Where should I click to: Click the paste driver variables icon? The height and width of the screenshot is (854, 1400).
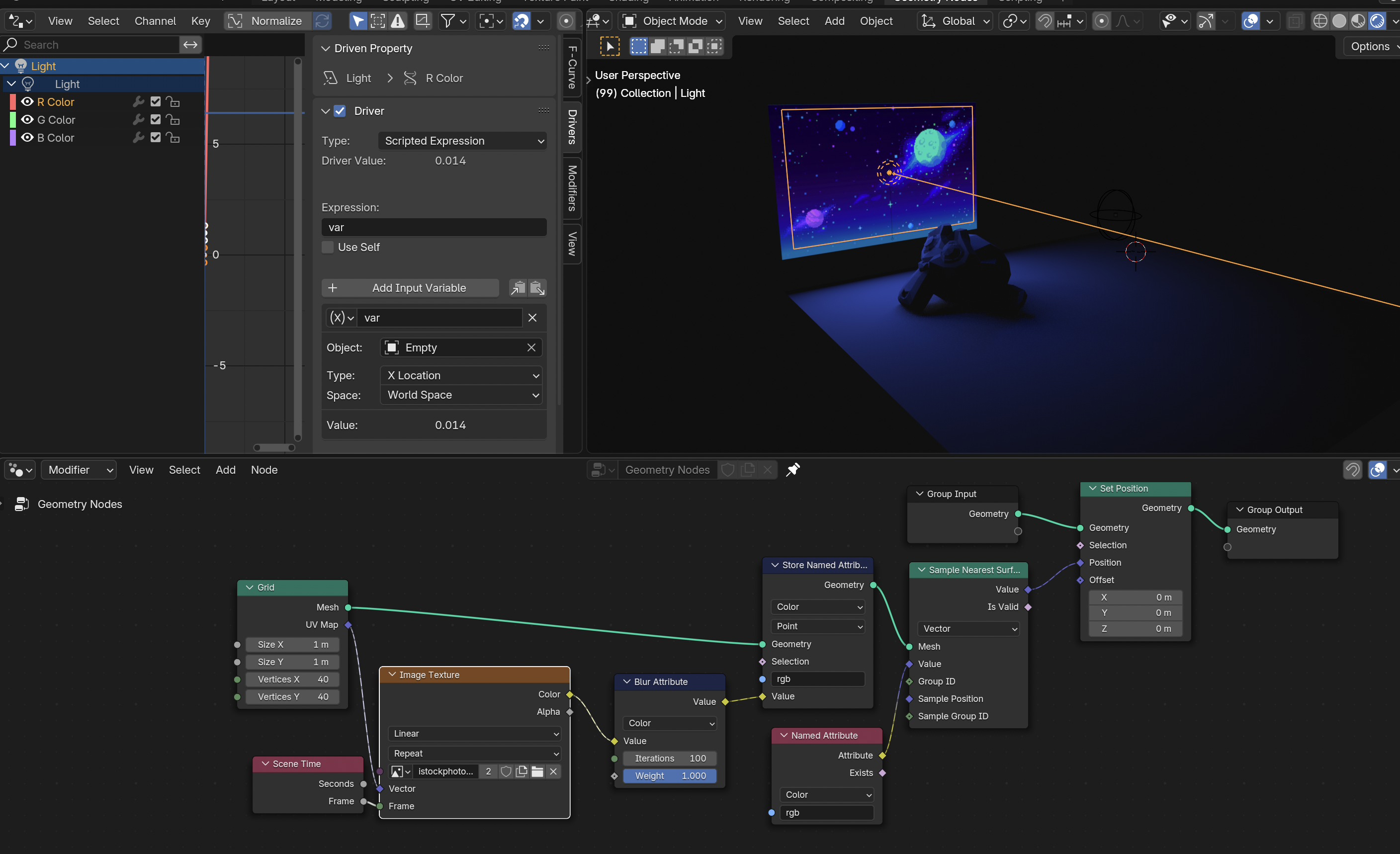537,288
